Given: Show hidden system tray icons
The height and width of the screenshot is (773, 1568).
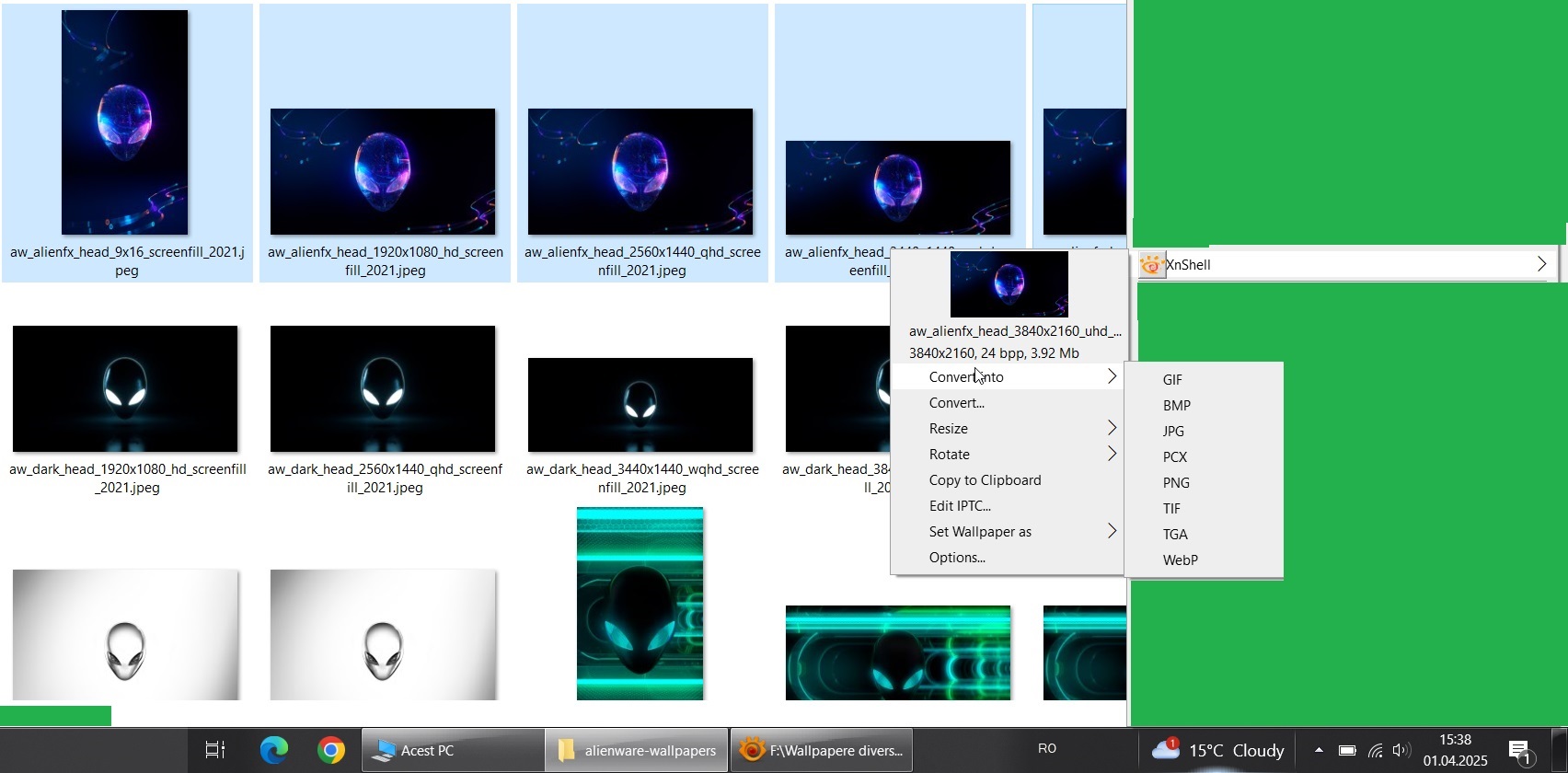Looking at the screenshot, I should pyautogui.click(x=1319, y=750).
